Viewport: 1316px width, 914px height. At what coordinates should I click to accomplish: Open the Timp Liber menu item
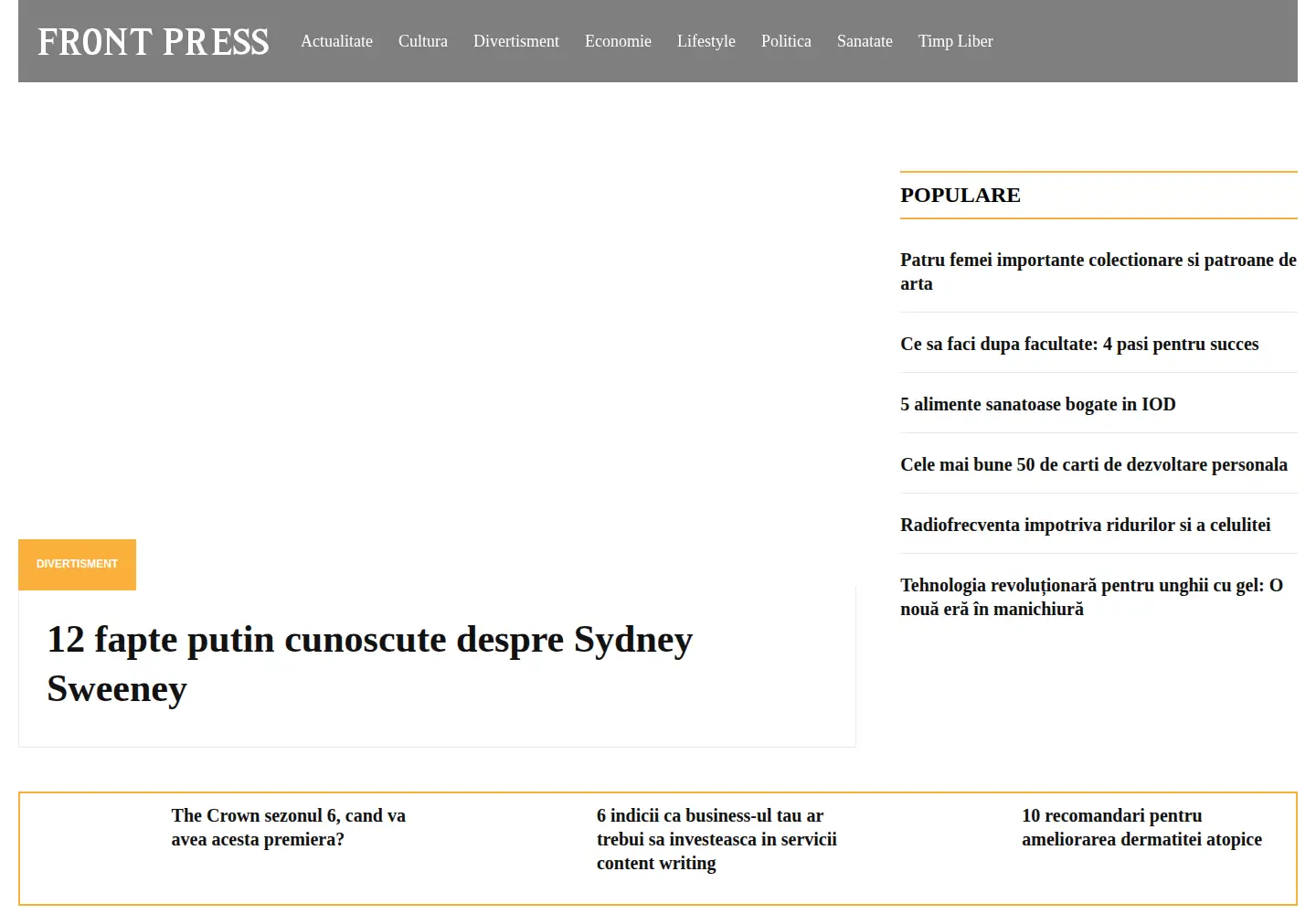point(955,41)
